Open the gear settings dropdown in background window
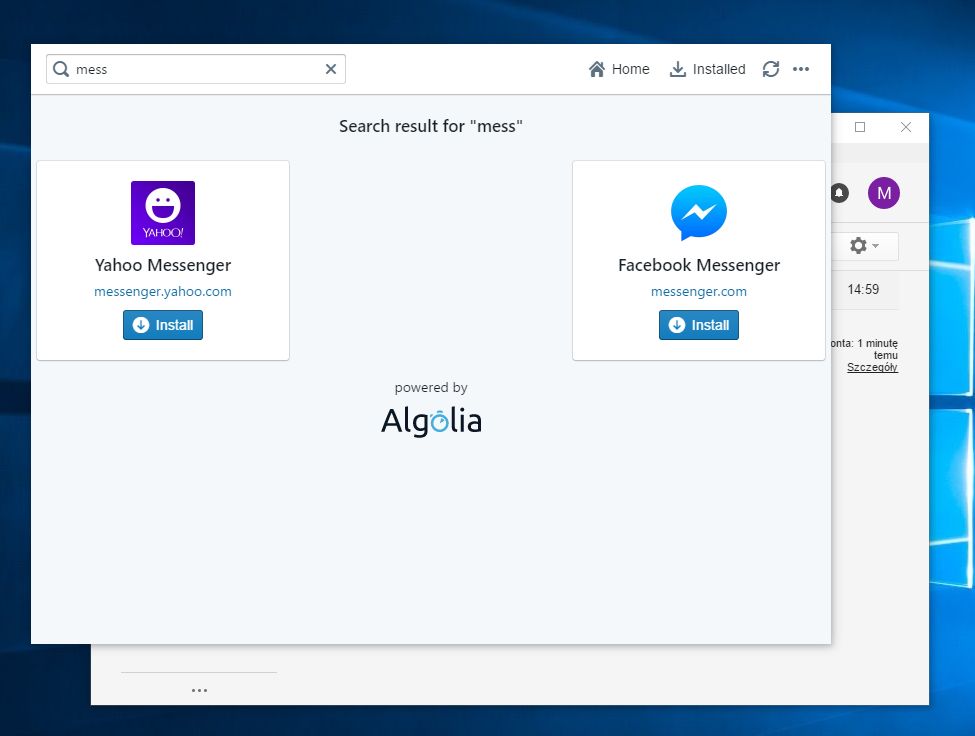Viewport: 975px width, 736px height. coord(864,246)
